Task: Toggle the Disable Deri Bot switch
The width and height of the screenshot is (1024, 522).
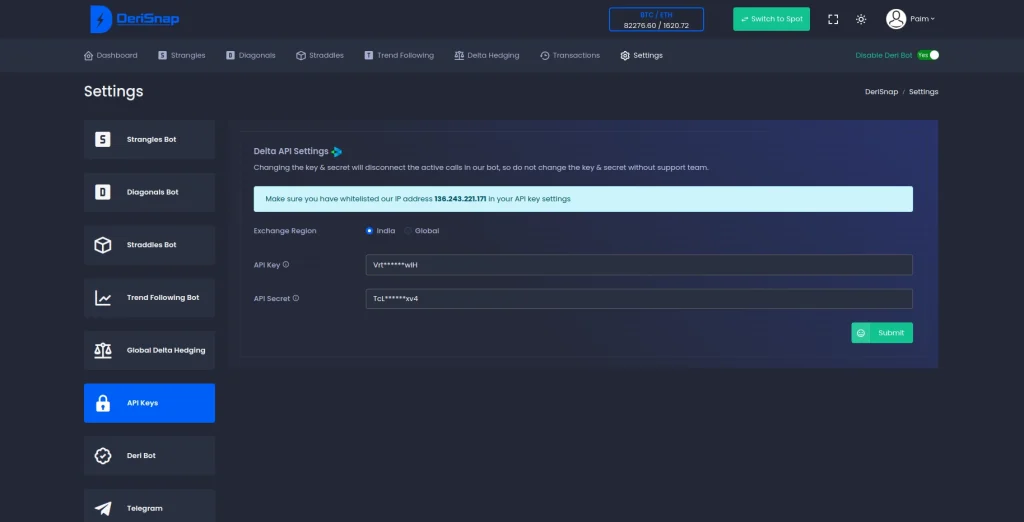Action: coord(929,55)
